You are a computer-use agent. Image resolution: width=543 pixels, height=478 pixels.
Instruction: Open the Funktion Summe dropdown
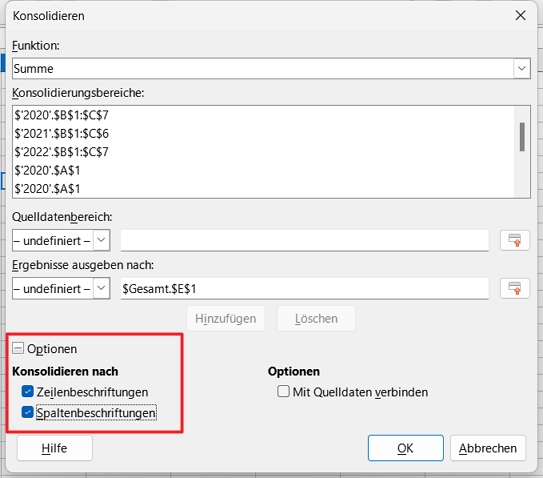[522, 68]
